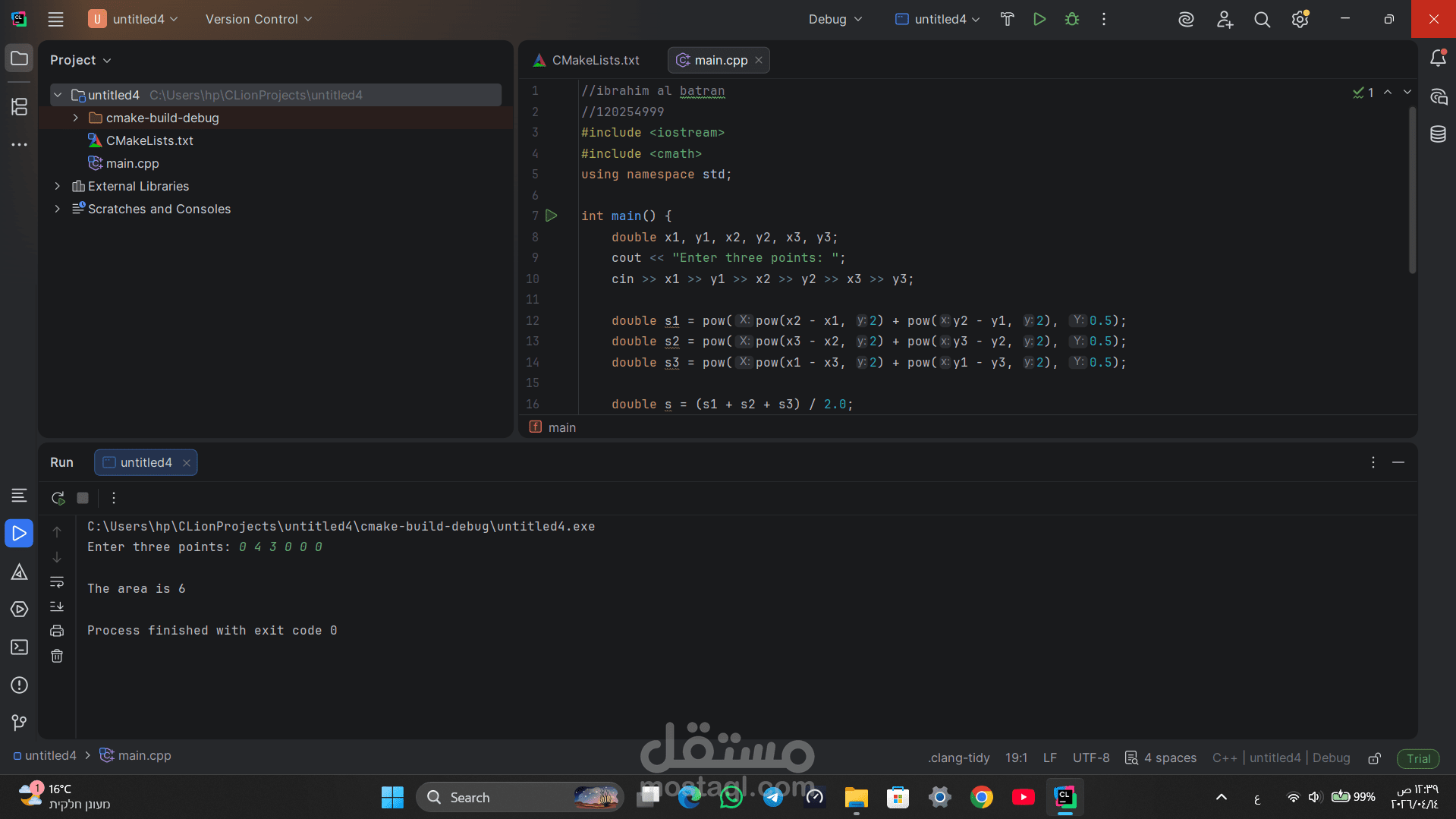The width and height of the screenshot is (1456, 819).
Task: Click line:column 19:1 indicator
Action: click(x=1016, y=758)
